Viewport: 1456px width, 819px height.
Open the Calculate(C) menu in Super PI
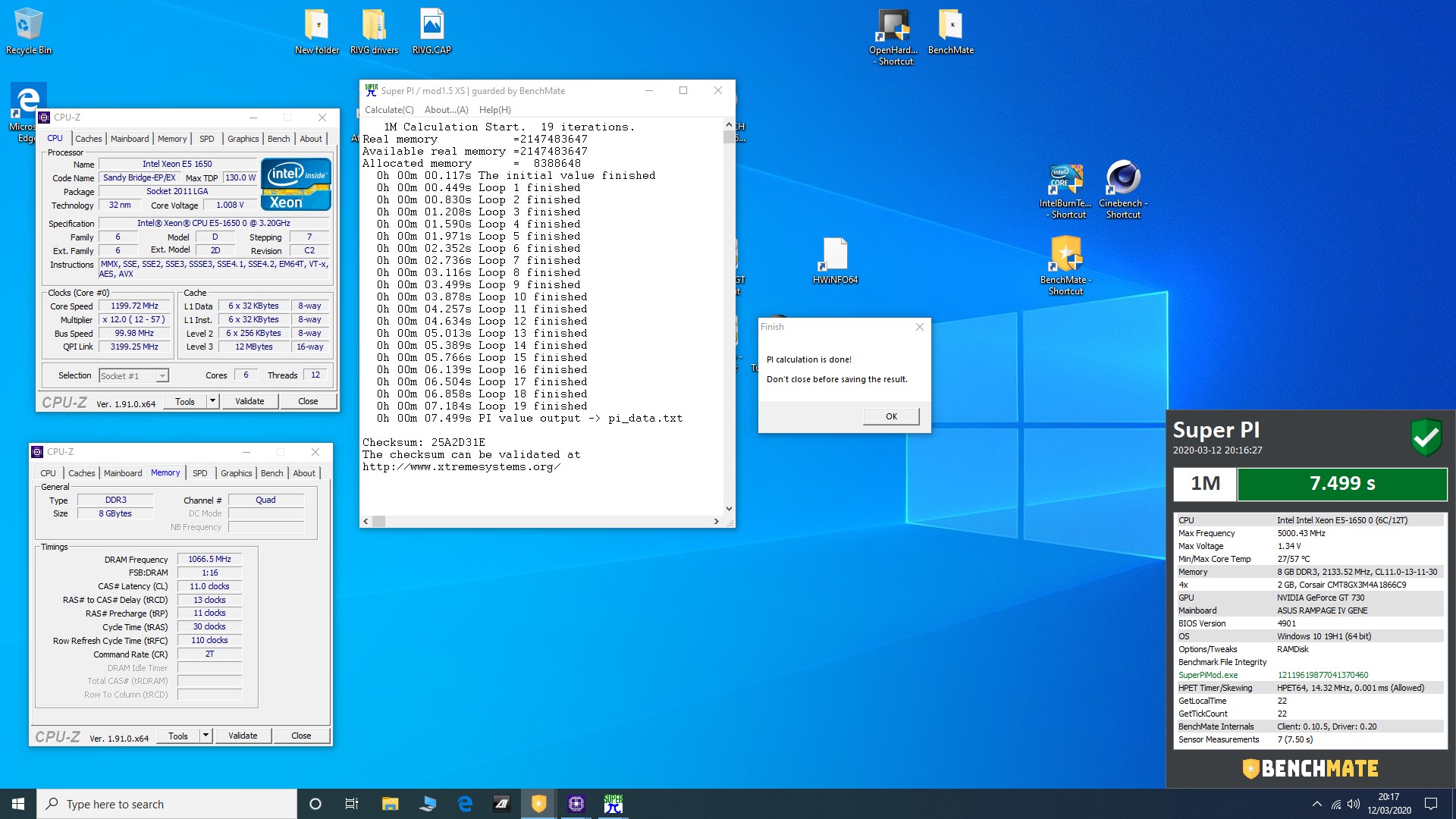tap(389, 110)
